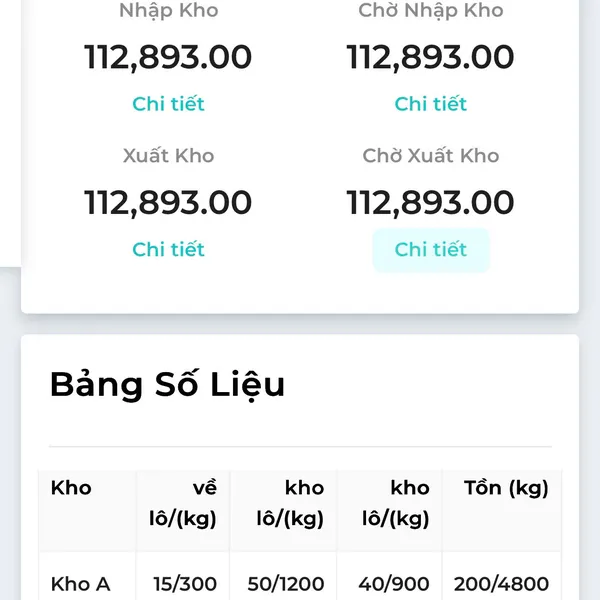The width and height of the screenshot is (600, 600).
Task: Select the Kho A row cell
Action: 80,584
